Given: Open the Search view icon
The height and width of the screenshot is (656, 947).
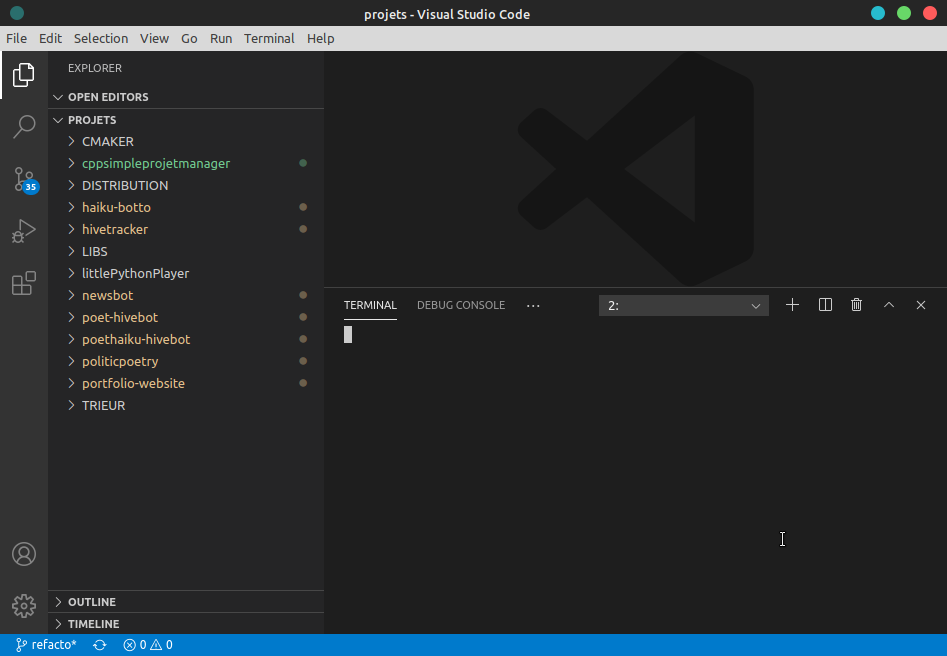Looking at the screenshot, I should pos(24,127).
